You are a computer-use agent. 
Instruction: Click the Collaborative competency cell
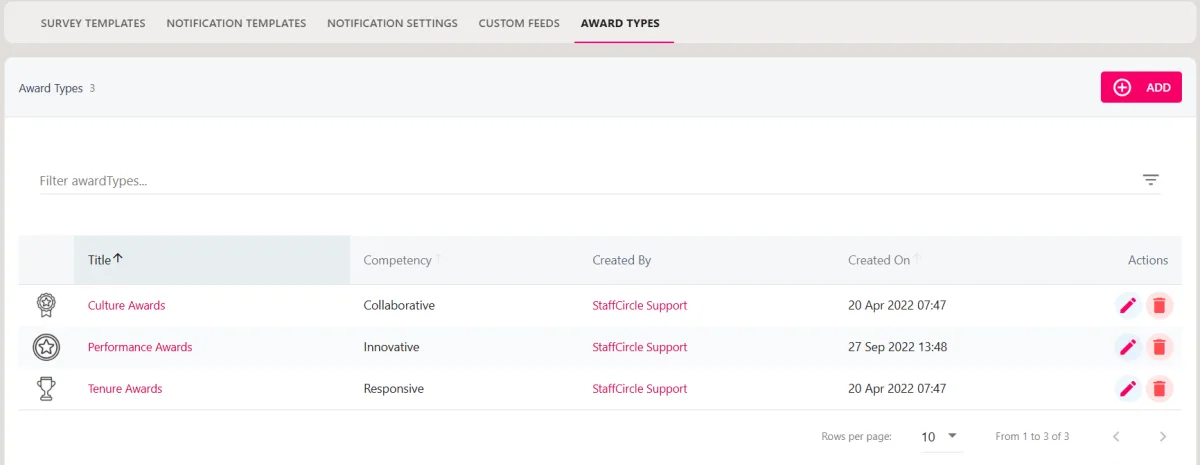pyautogui.click(x=399, y=305)
